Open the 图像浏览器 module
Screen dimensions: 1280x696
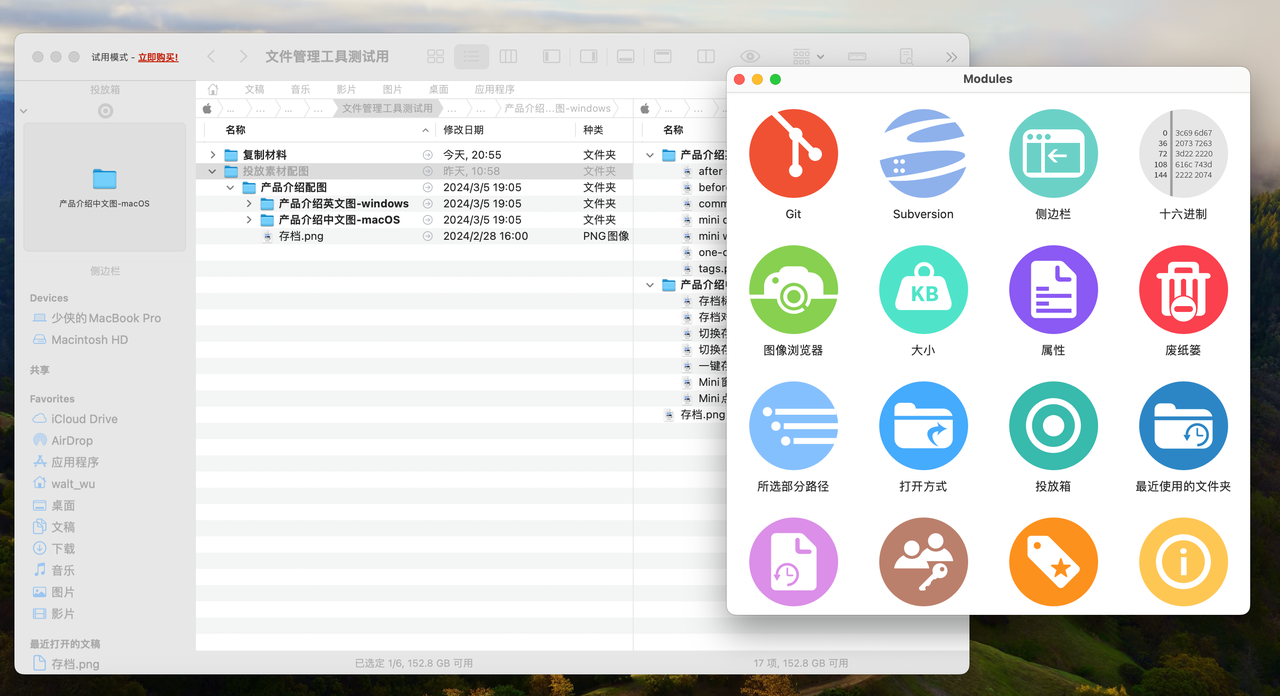793,290
